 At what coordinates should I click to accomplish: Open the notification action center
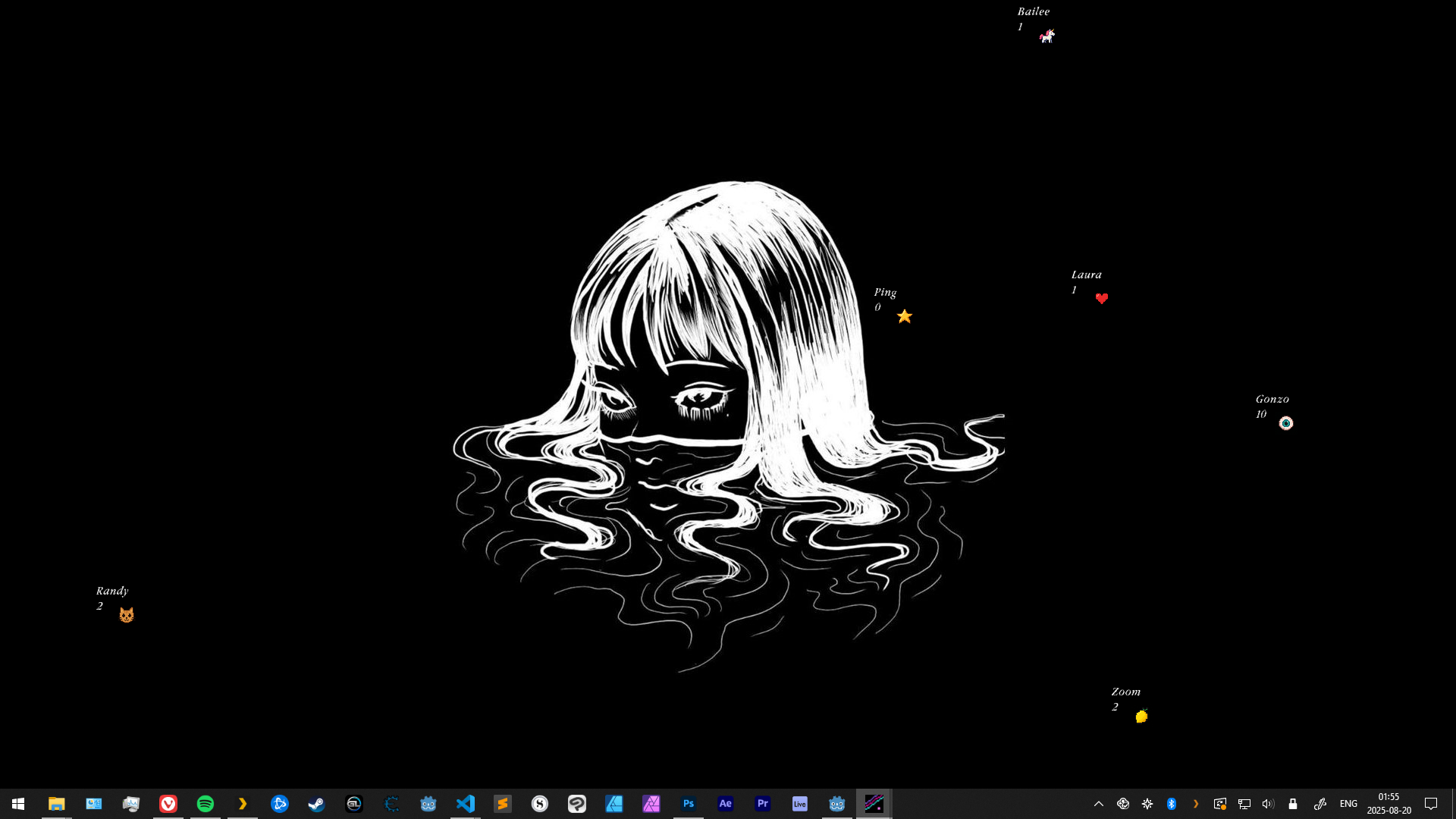[1431, 804]
